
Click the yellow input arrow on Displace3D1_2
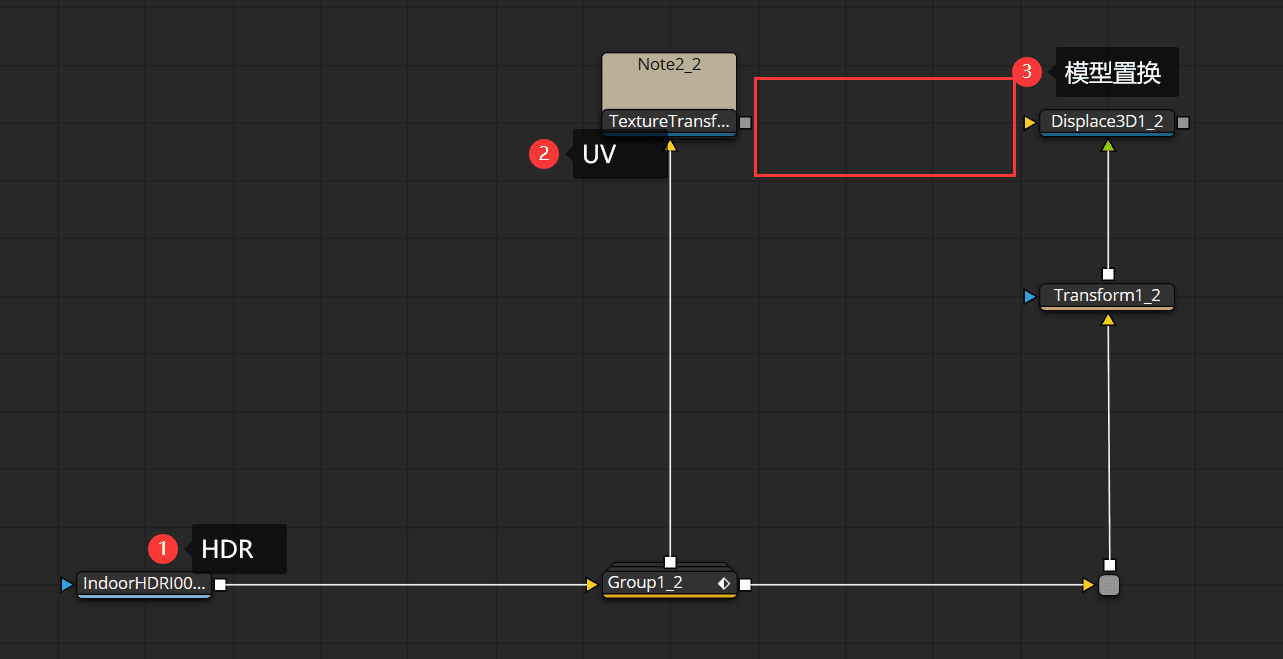pyautogui.click(x=1029, y=123)
